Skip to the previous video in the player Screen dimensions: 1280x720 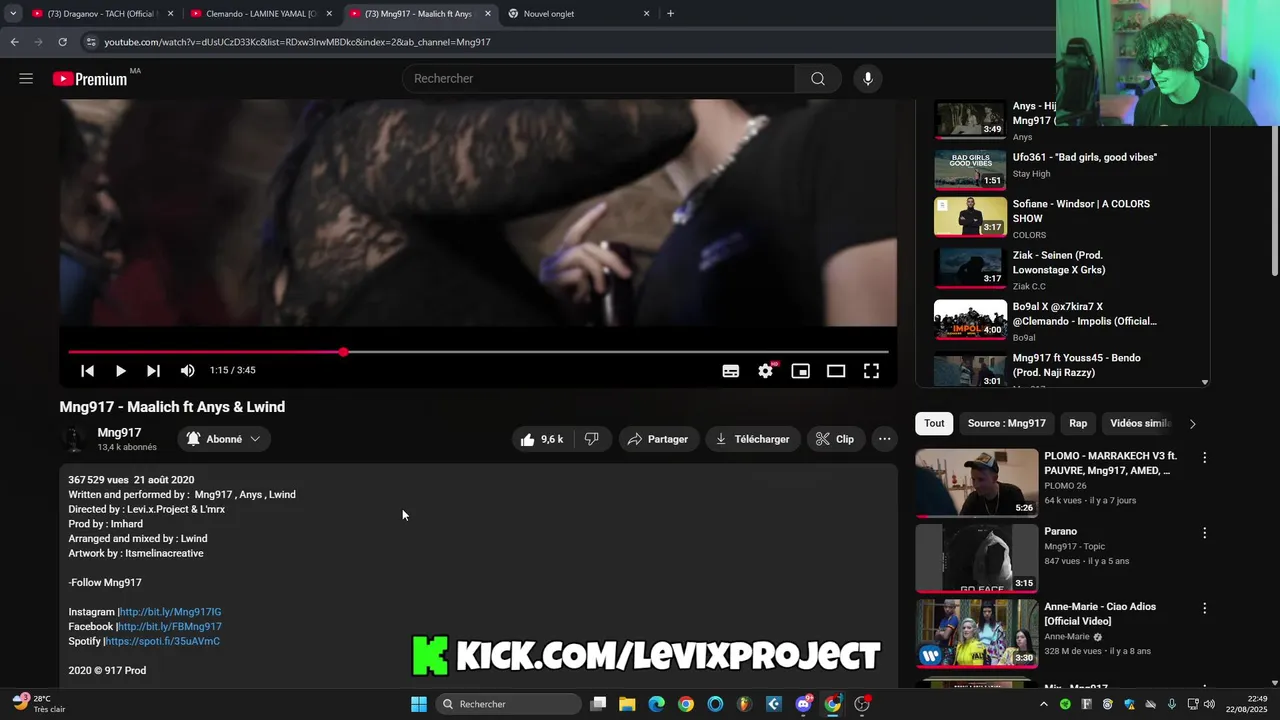pos(87,371)
